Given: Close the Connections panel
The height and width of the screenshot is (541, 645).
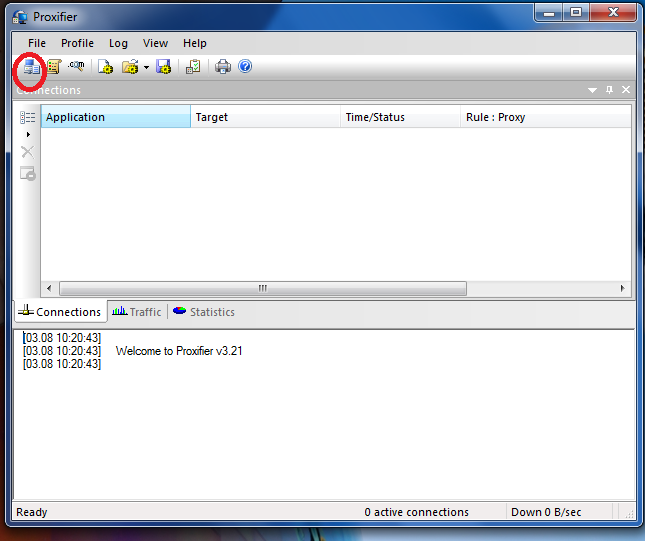Looking at the screenshot, I should coord(626,90).
